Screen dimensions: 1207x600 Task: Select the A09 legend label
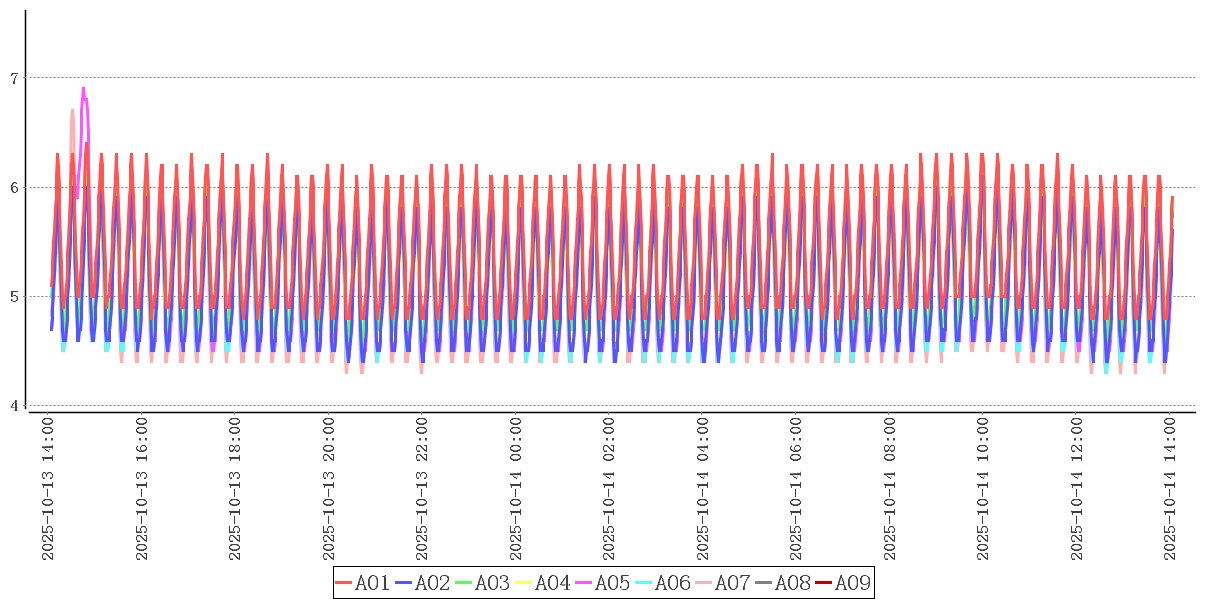pyautogui.click(x=852, y=583)
